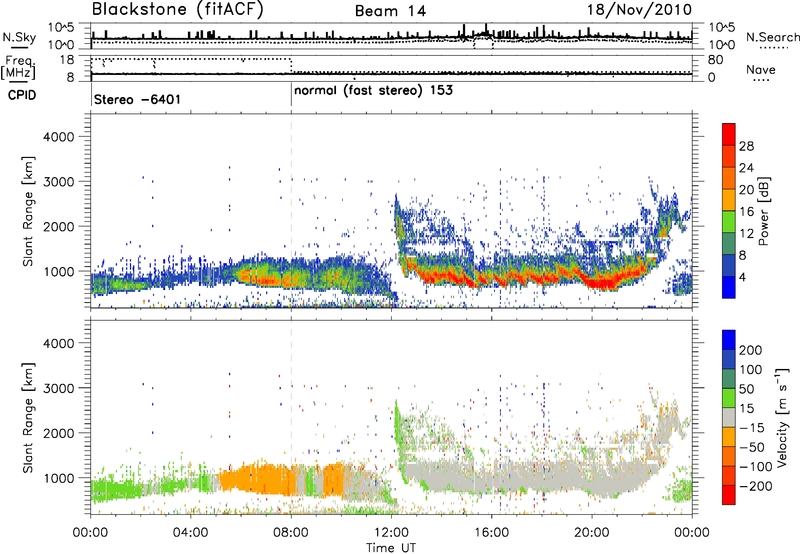Viewport: 800px width, 554px height.
Task: Click the gray band of Velocity color bar
Action: 729,417
